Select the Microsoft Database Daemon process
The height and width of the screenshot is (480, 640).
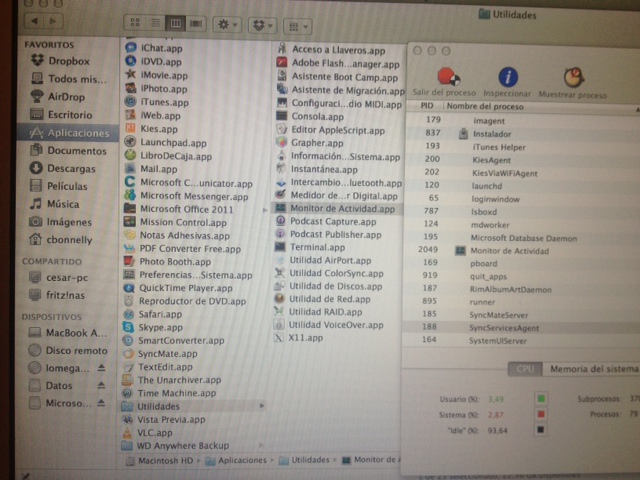click(x=522, y=238)
